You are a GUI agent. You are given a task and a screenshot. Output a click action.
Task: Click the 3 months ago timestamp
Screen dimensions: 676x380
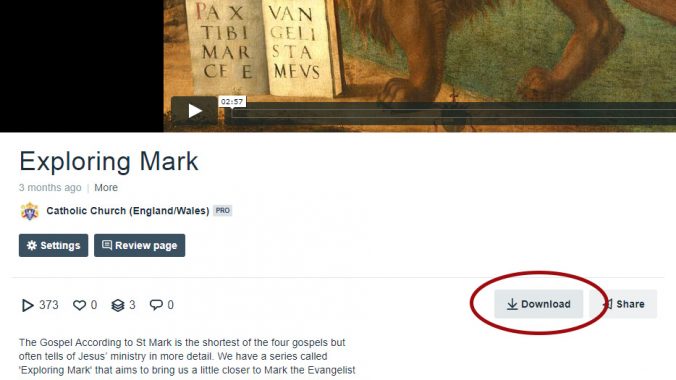point(50,188)
